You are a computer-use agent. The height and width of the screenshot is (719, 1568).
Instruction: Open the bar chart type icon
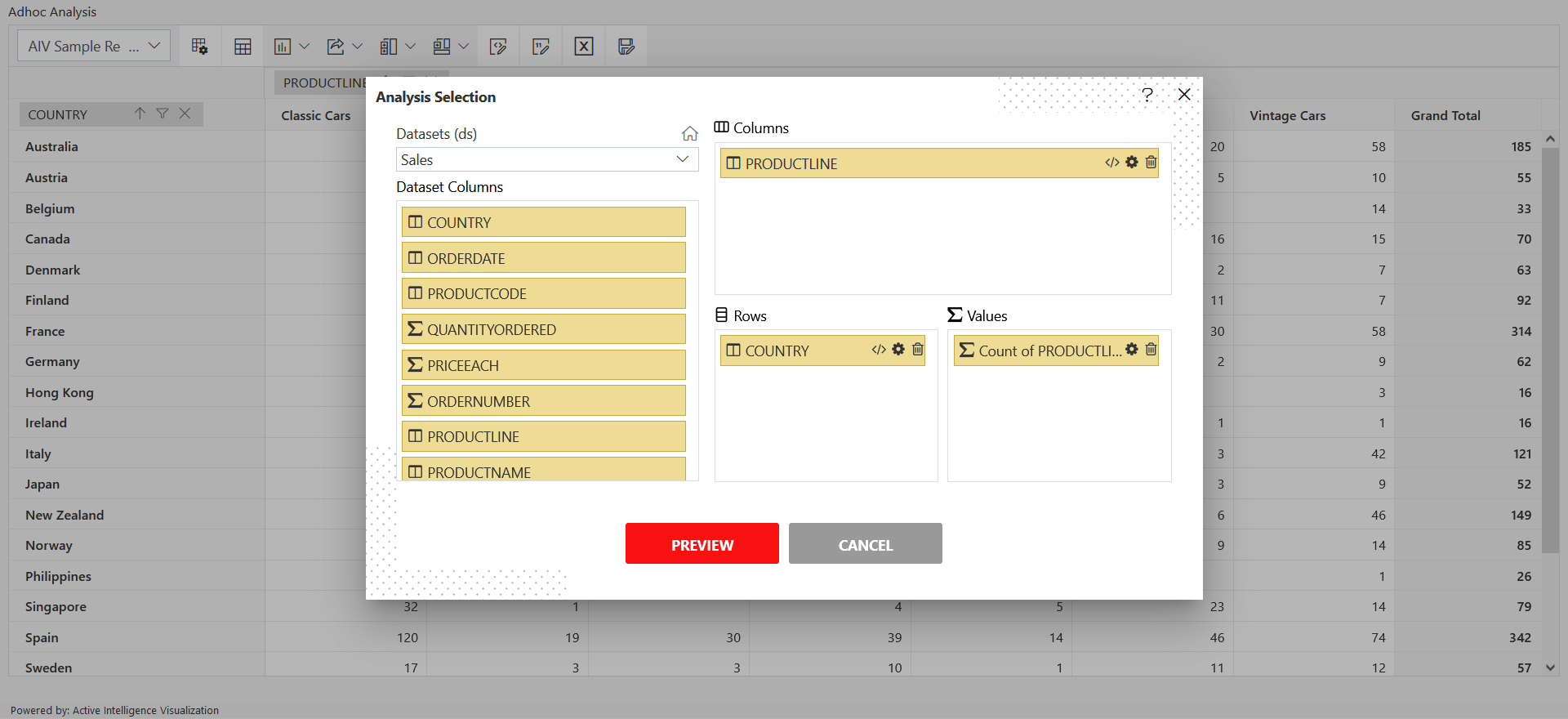click(x=283, y=47)
